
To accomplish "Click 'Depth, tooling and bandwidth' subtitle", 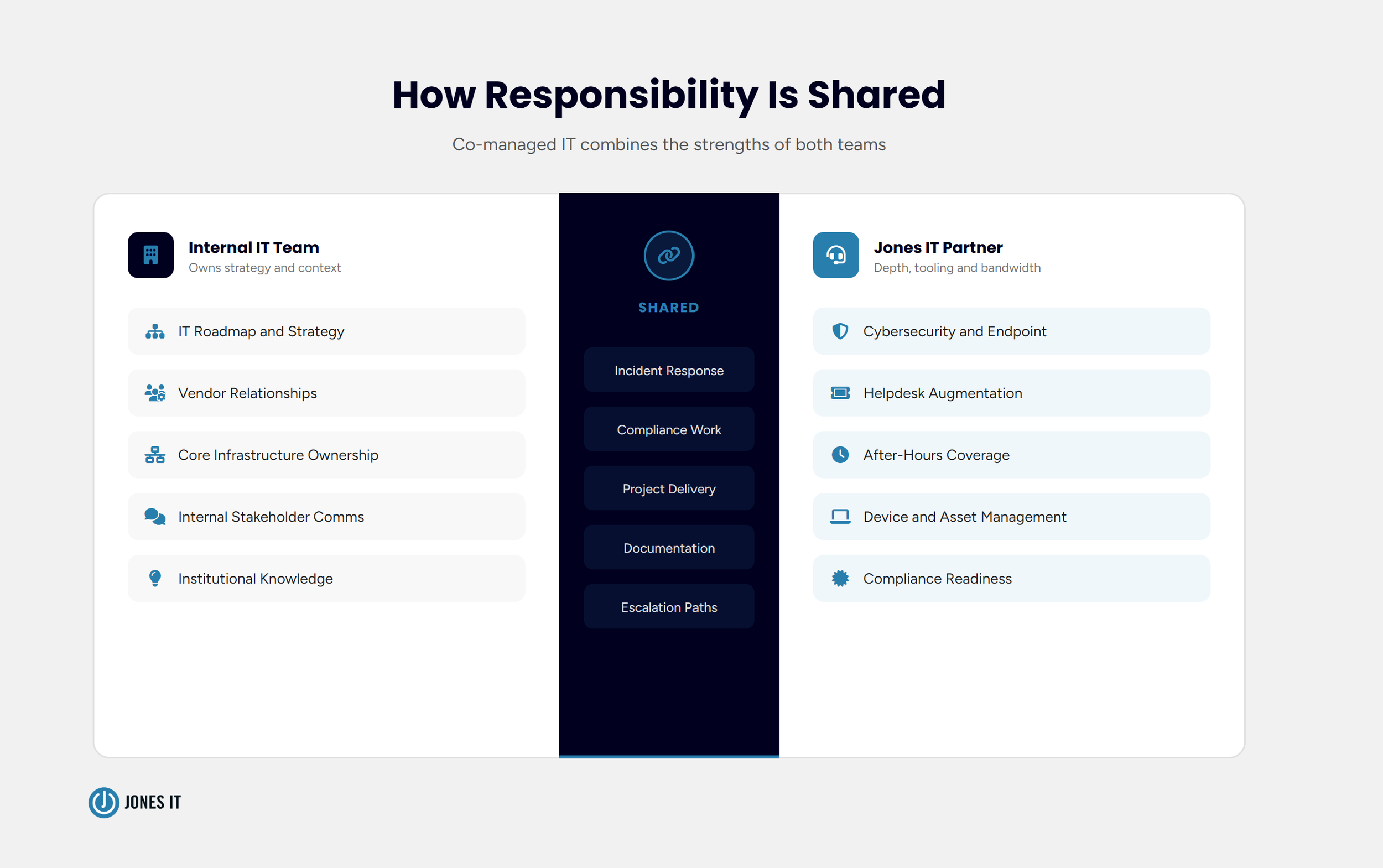I will [957, 268].
